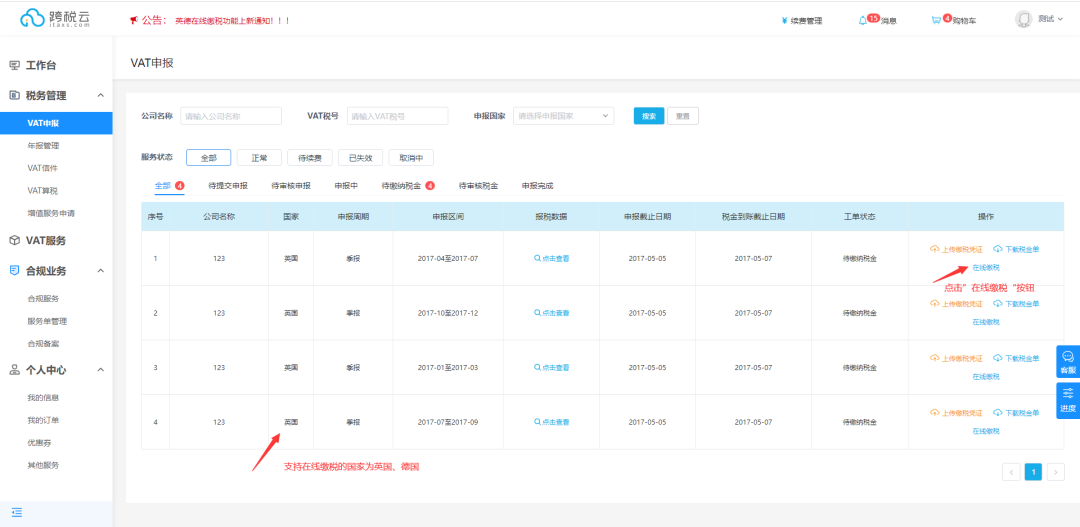Click upload cloud icon in 2017-10至2017-12 row
The height and width of the screenshot is (527, 1080).
(x=935, y=303)
